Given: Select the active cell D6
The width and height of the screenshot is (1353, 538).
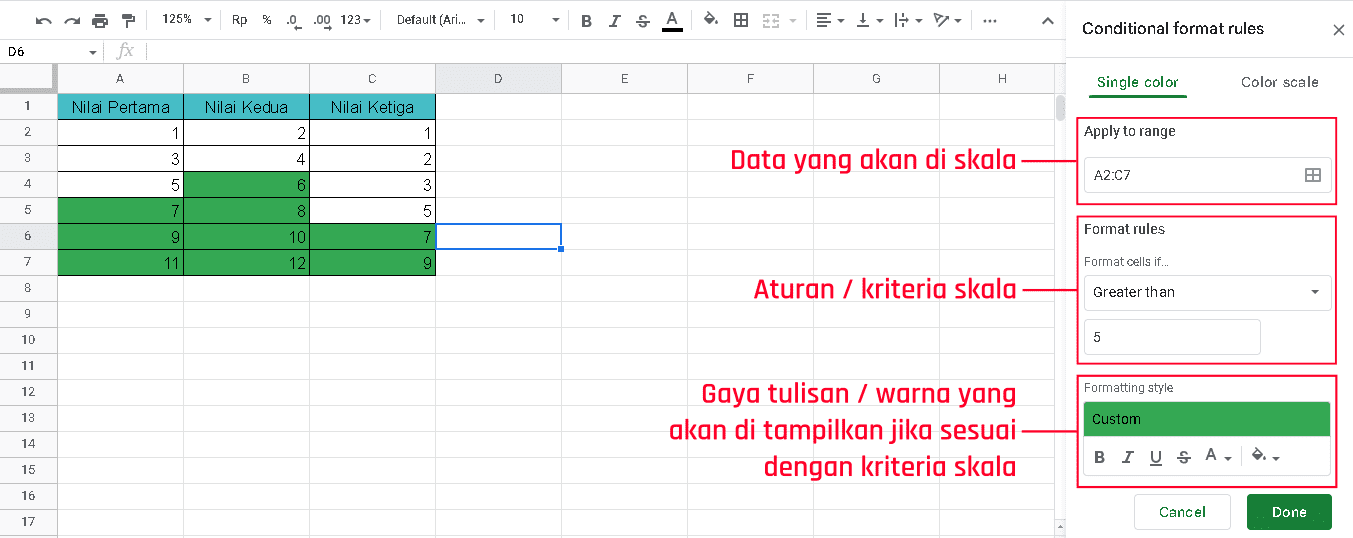Looking at the screenshot, I should coord(498,236).
